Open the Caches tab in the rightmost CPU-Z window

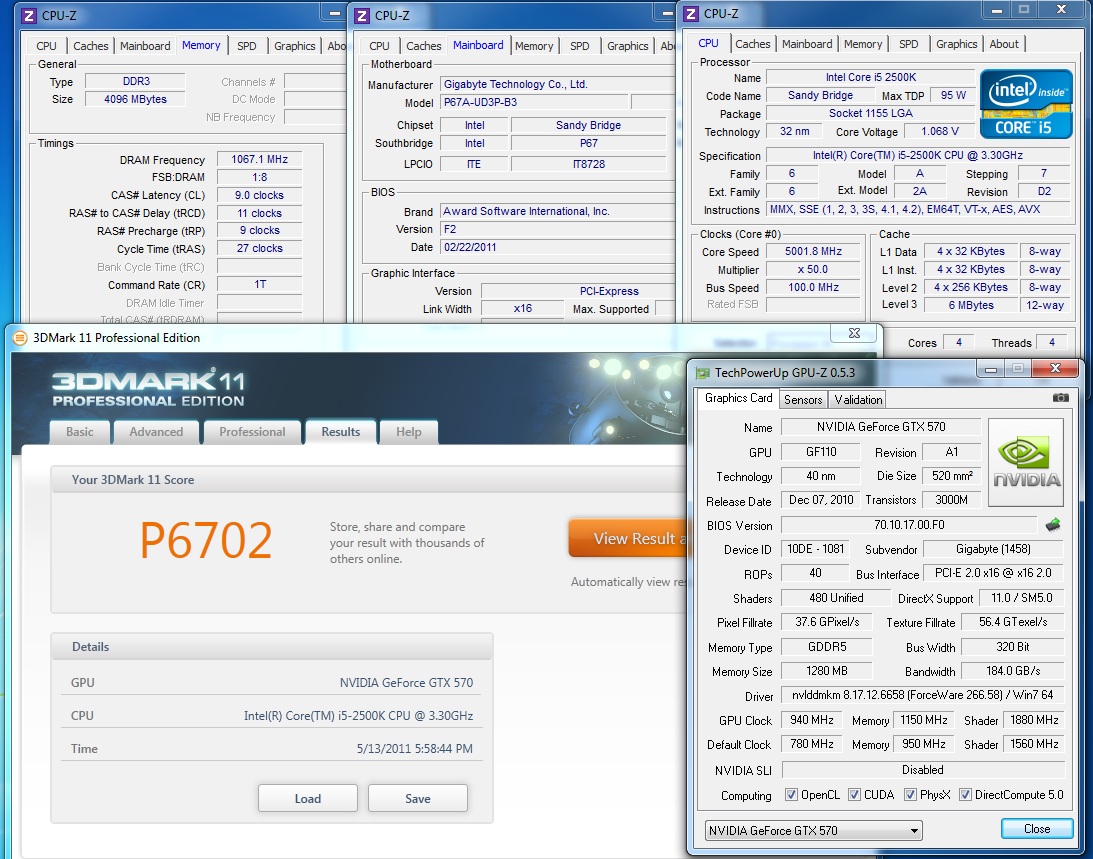753,44
